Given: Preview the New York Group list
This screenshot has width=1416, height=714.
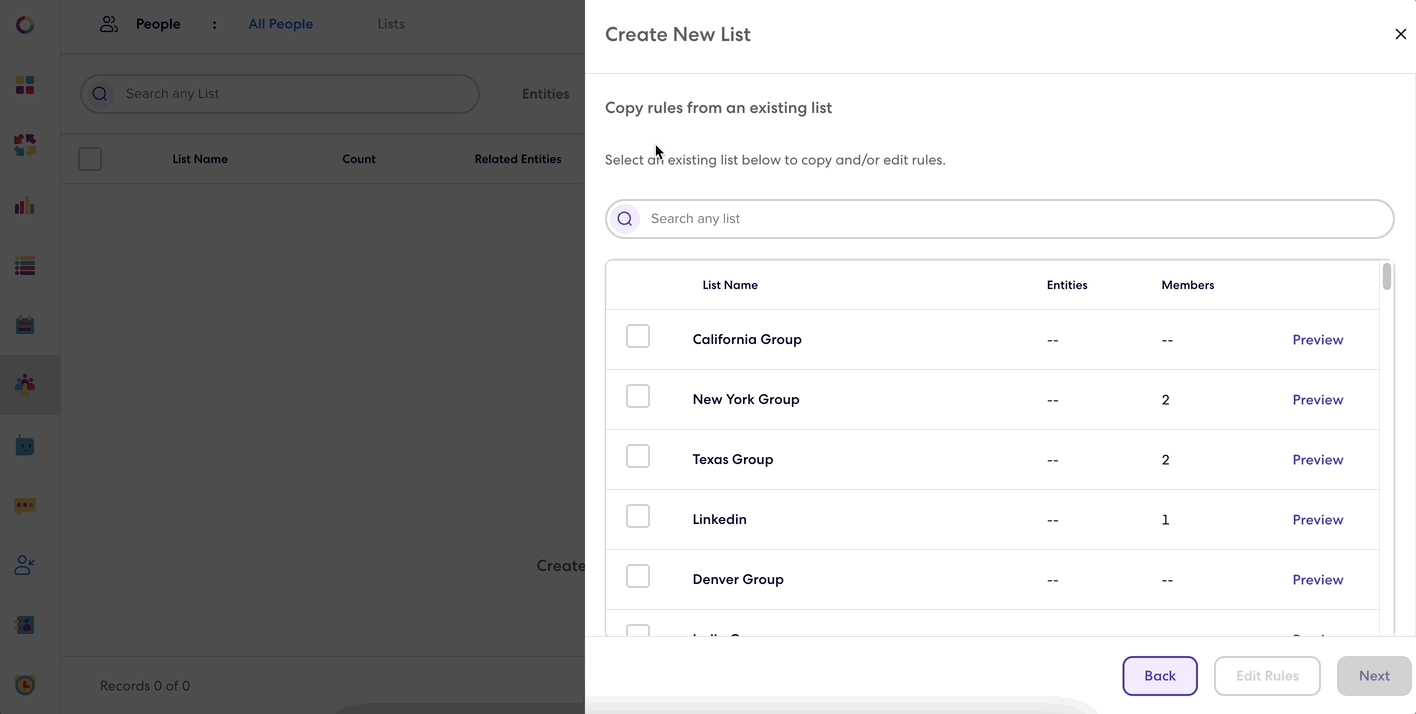Looking at the screenshot, I should click(x=1318, y=400).
